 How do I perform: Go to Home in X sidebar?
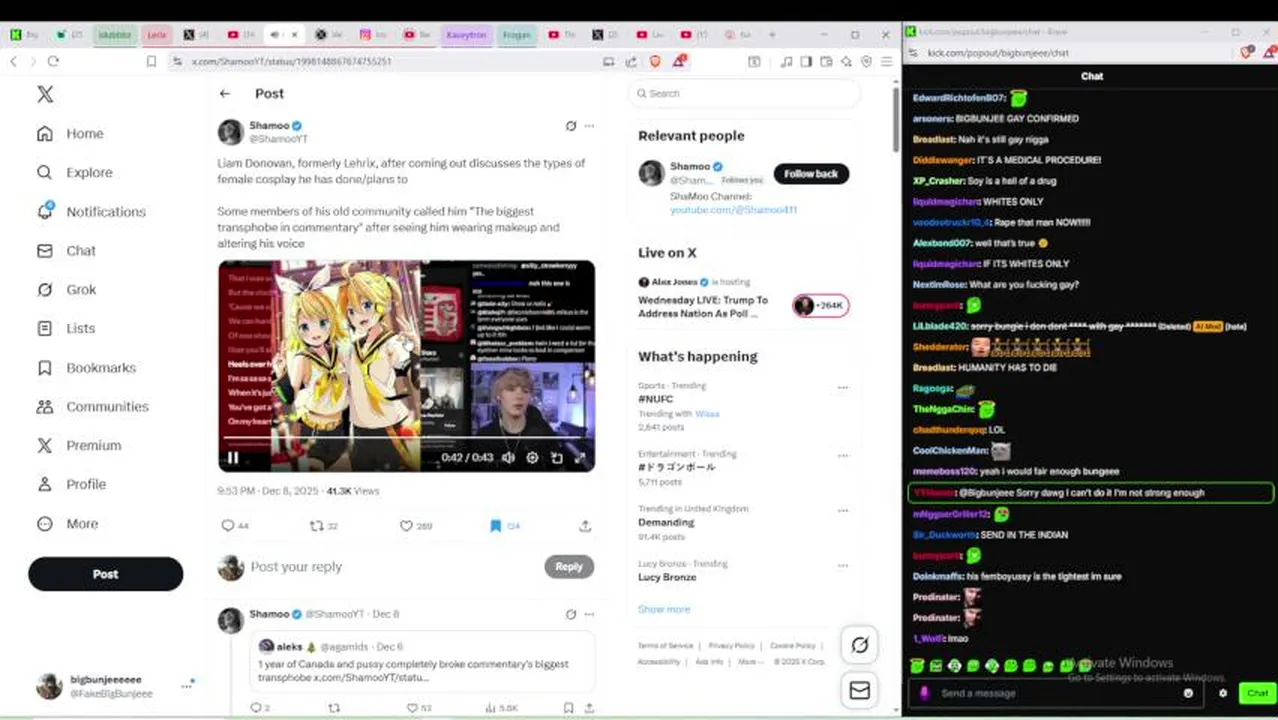(70, 134)
